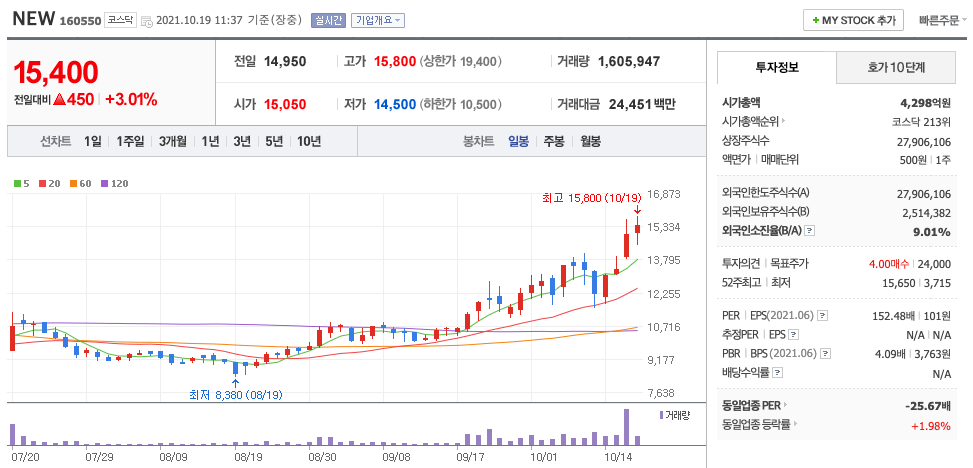Click the +3.01% change rate
This screenshot has width=973, height=468.
[x=131, y=99]
